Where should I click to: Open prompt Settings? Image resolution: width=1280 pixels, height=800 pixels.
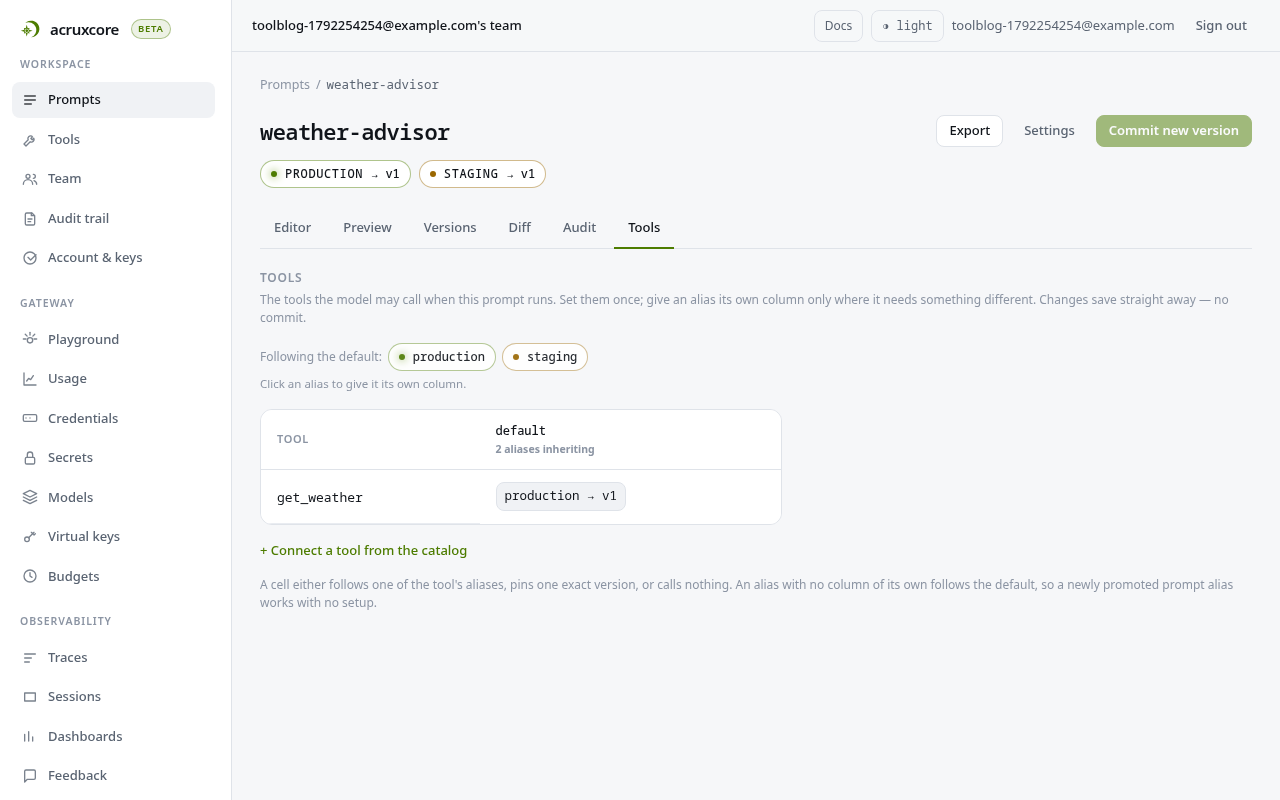(x=1049, y=131)
